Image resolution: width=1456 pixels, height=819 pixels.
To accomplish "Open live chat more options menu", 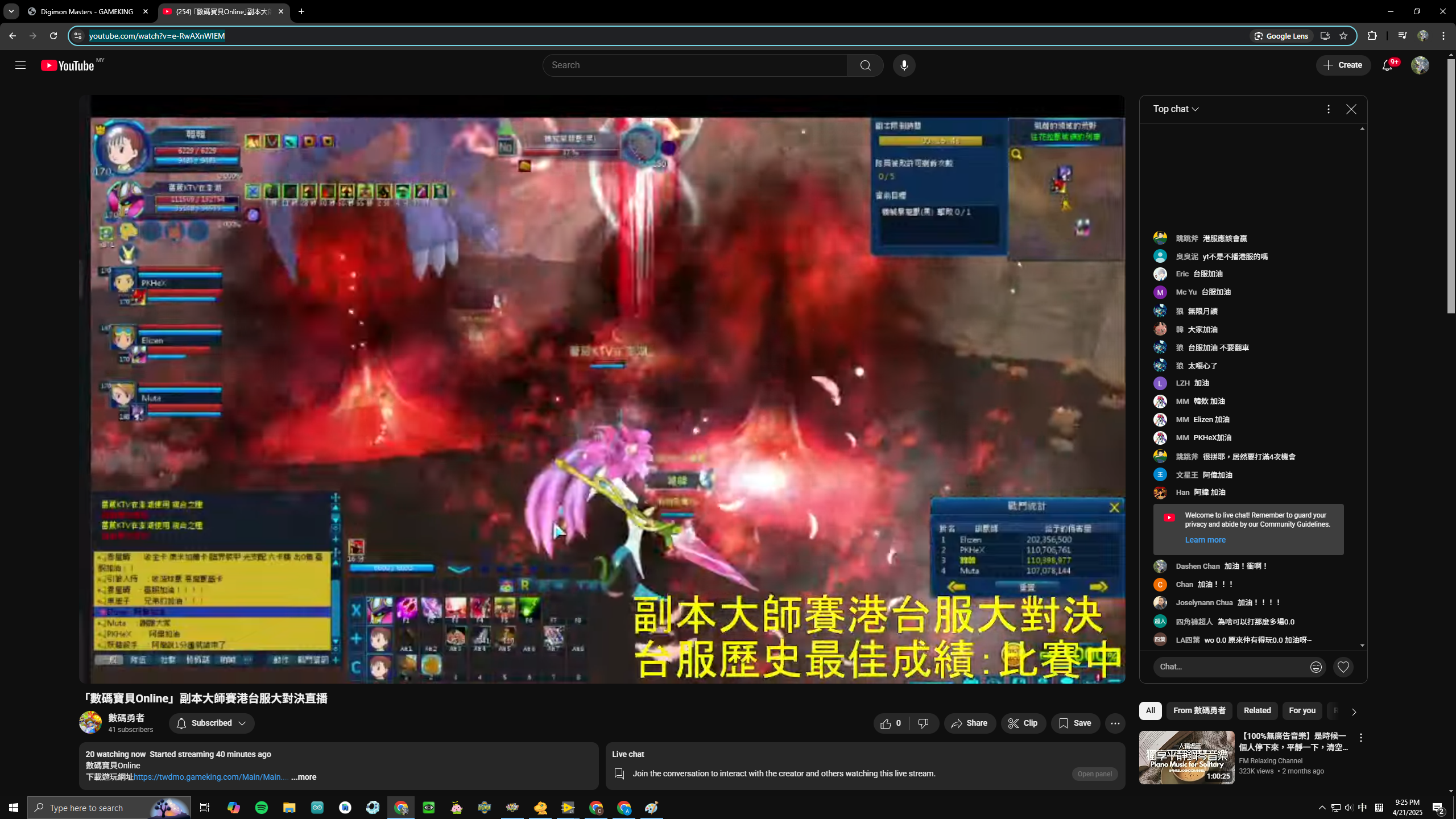I will coord(1328,109).
